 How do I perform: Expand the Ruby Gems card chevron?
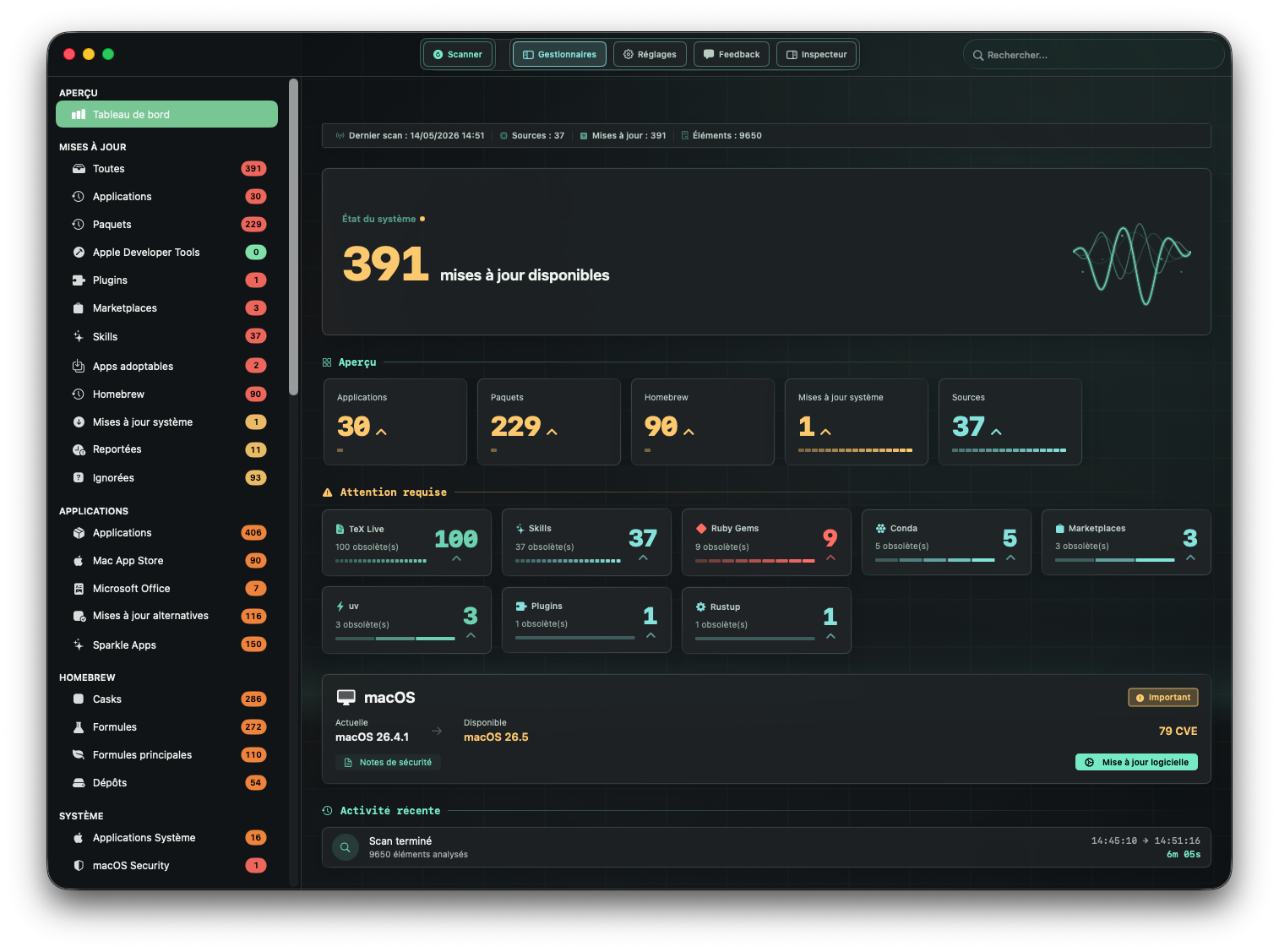[x=830, y=558]
